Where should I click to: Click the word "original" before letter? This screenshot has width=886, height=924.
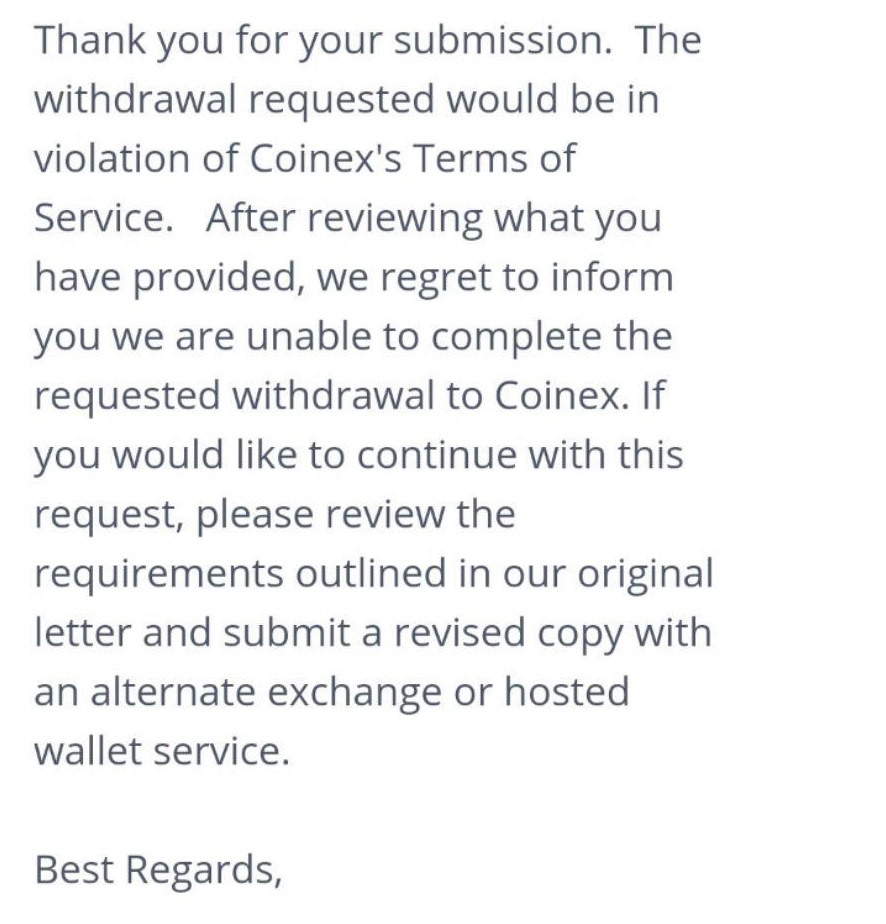(x=645, y=575)
